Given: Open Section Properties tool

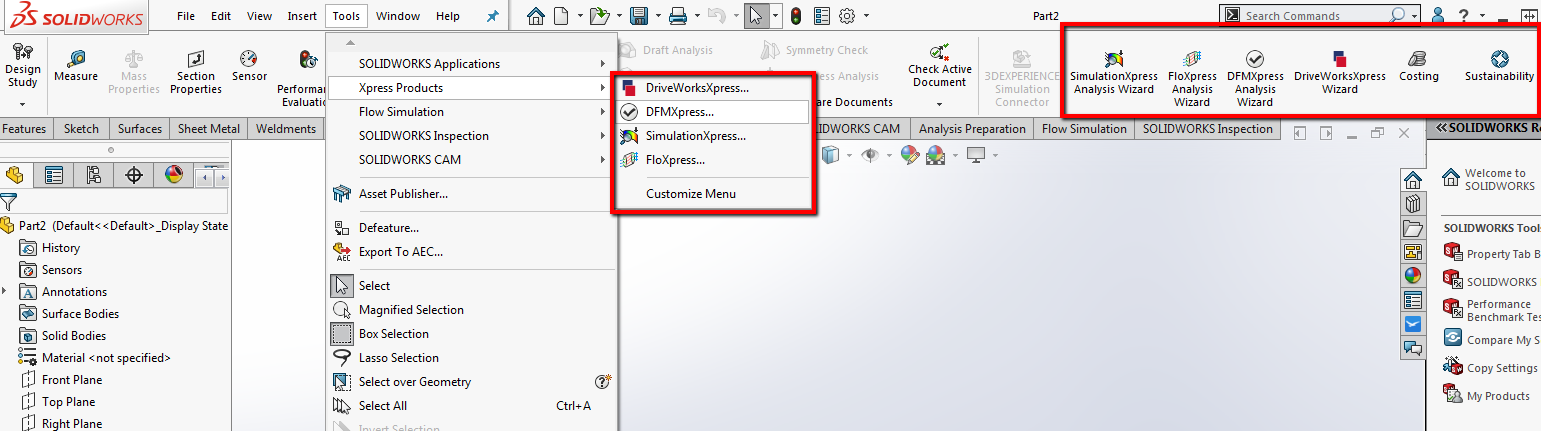Looking at the screenshot, I should click(196, 72).
